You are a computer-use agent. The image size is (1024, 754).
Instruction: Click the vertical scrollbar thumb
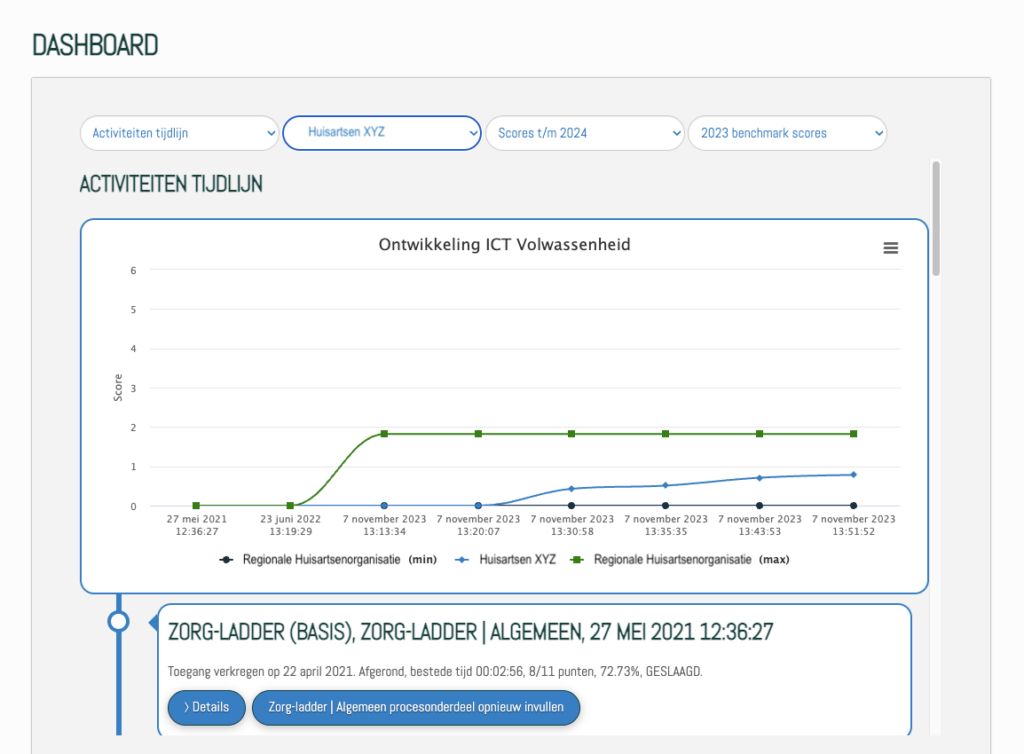point(936,216)
